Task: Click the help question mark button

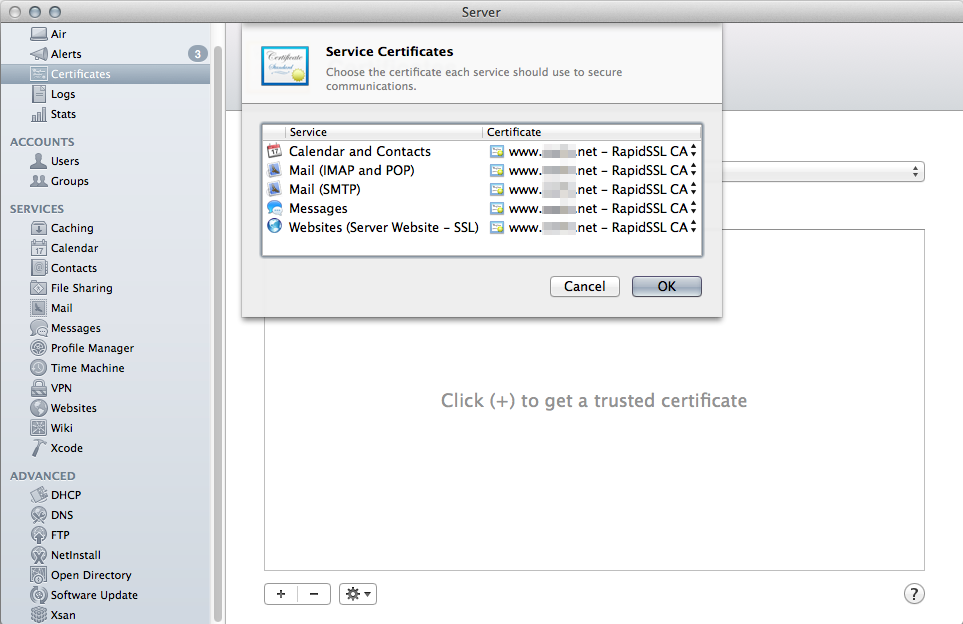Action: click(x=914, y=594)
